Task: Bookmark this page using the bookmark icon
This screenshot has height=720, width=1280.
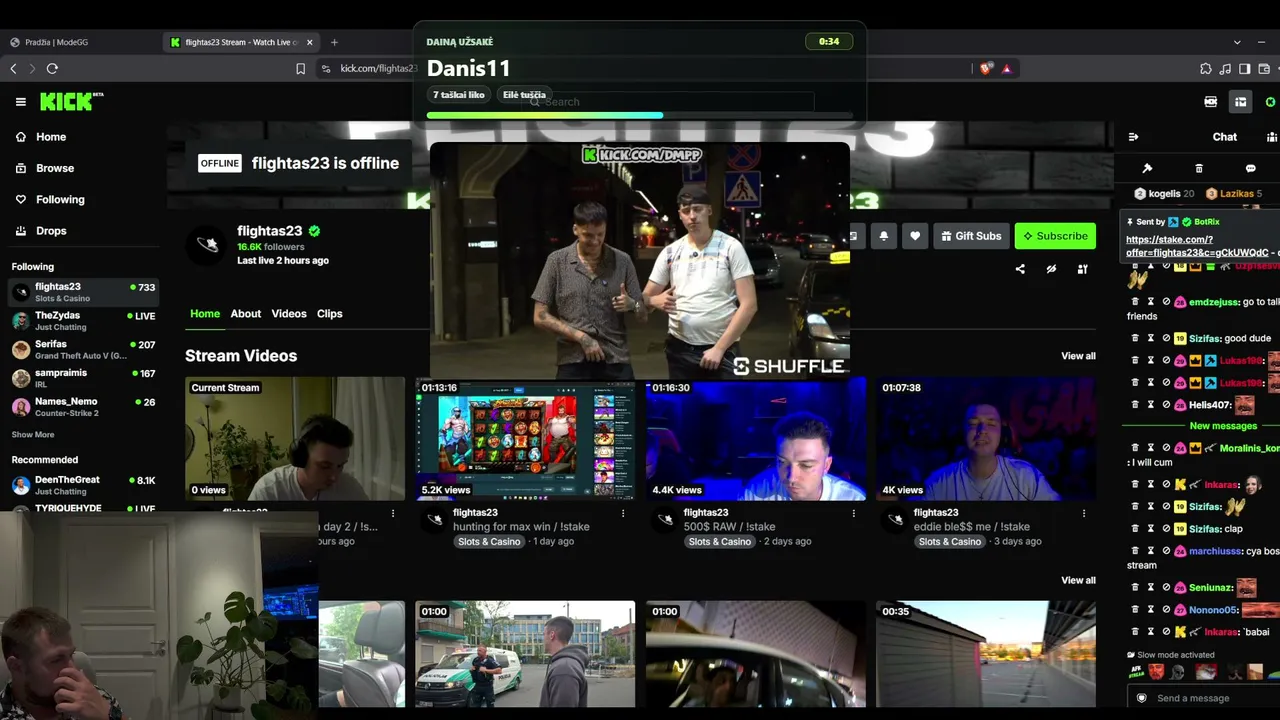Action: [x=300, y=68]
